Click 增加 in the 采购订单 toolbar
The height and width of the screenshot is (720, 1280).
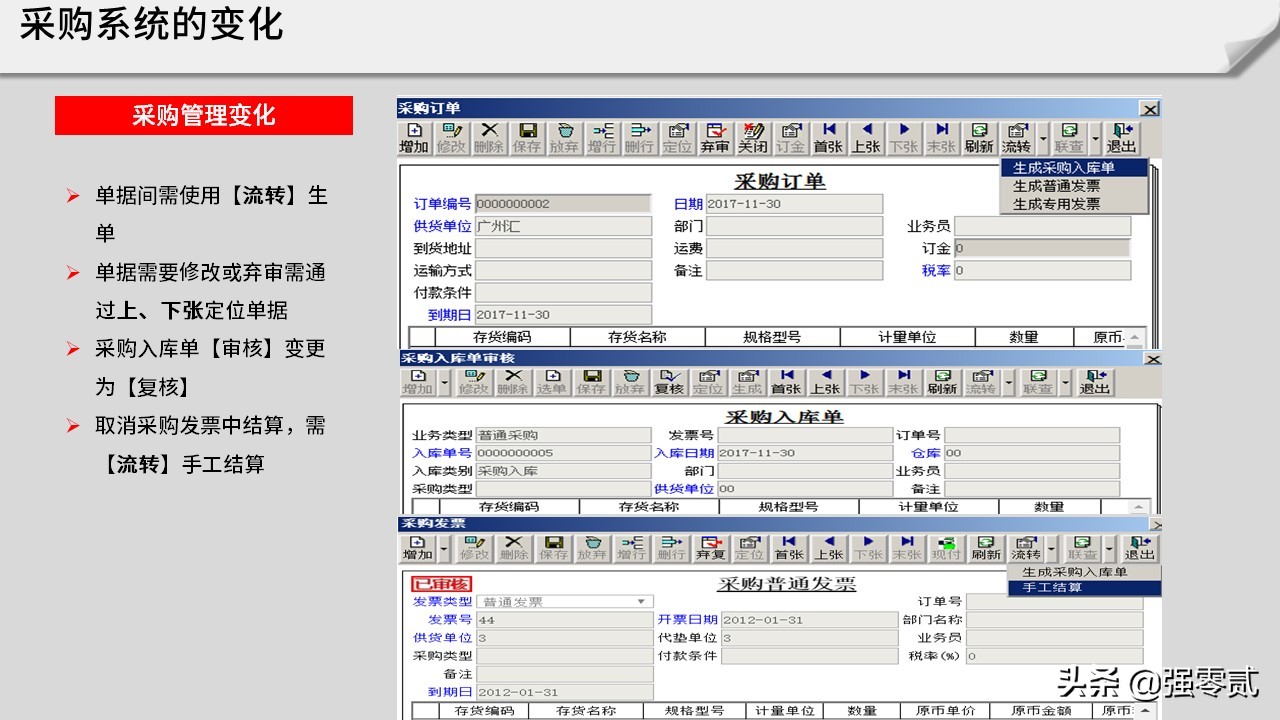(x=414, y=138)
